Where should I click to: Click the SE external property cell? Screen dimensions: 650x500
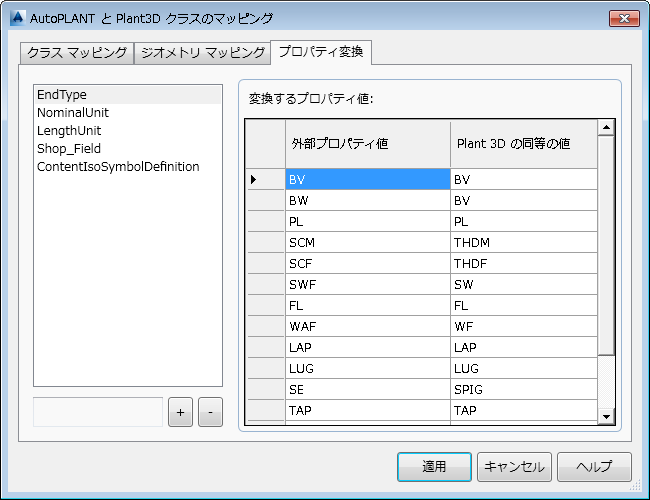(368, 390)
